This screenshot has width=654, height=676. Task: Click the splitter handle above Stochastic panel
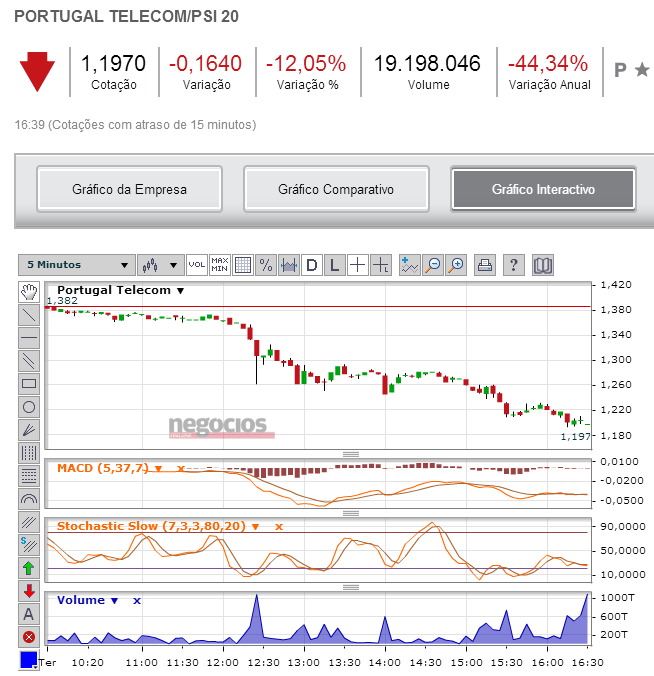point(351,513)
